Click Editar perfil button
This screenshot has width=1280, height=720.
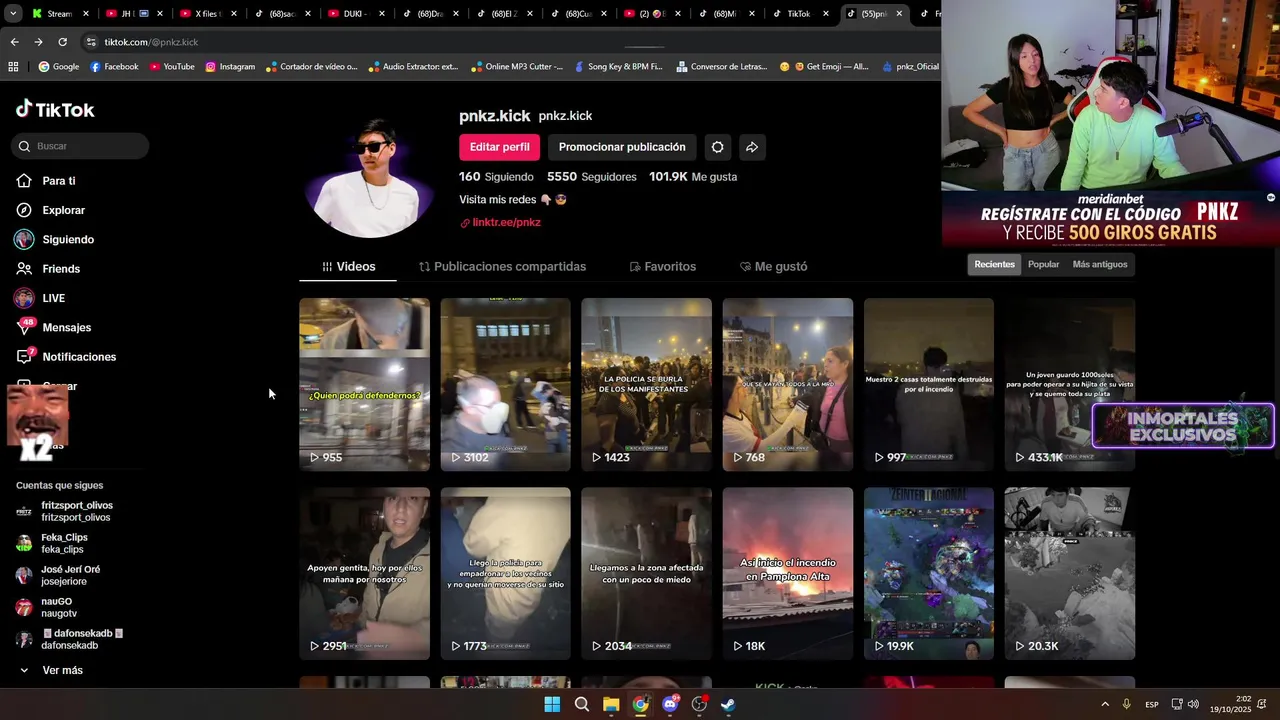[x=499, y=147]
